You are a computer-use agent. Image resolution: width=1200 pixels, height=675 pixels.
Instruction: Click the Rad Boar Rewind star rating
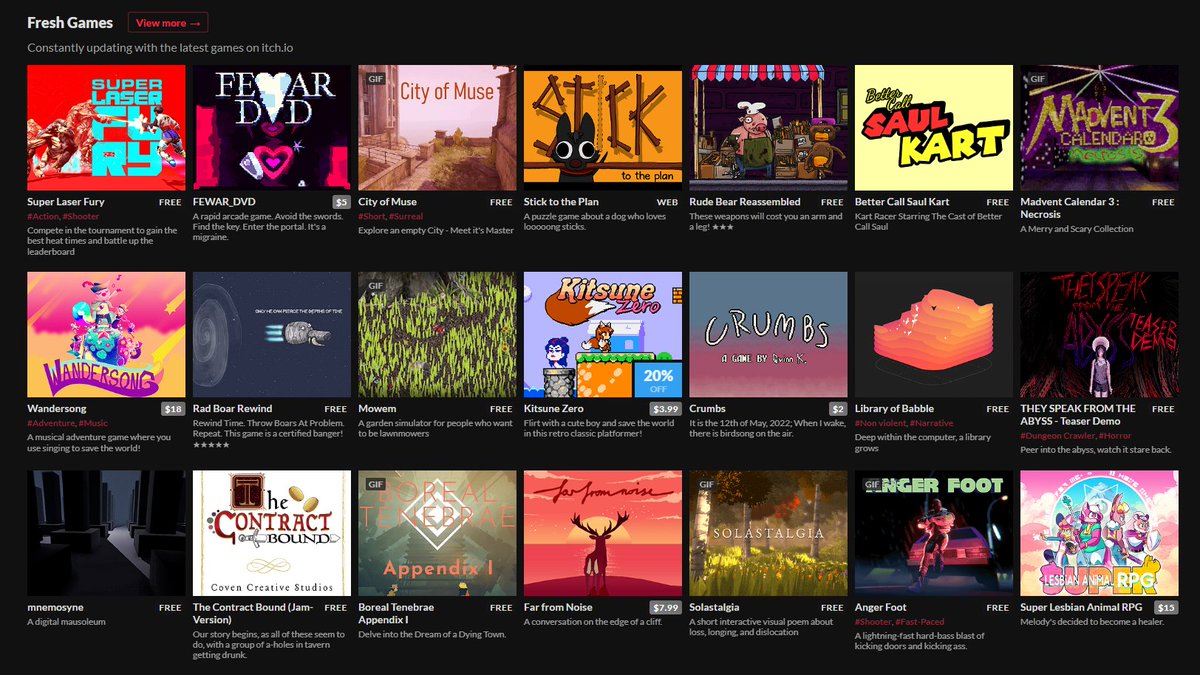[211, 445]
